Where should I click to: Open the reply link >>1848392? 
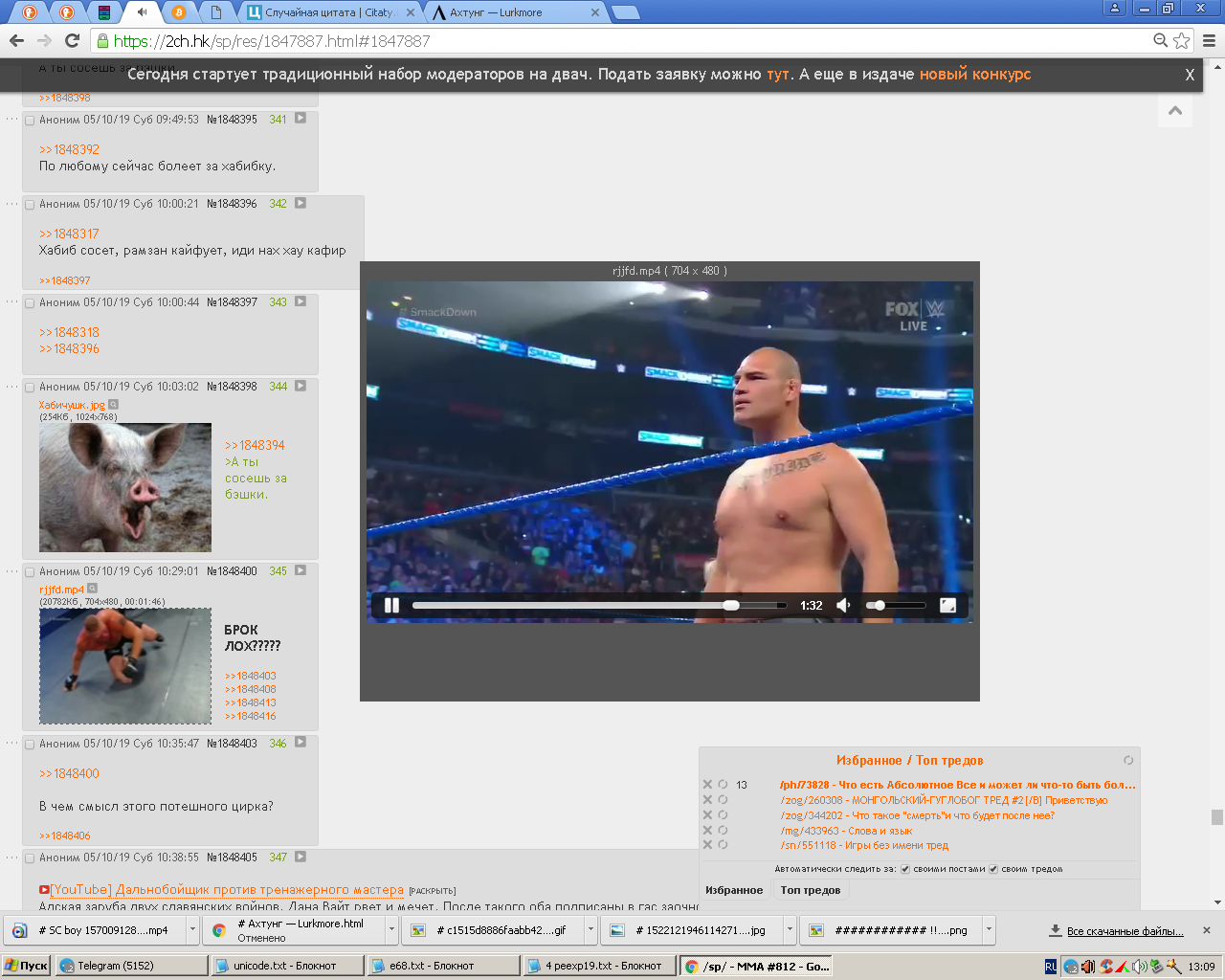69,149
